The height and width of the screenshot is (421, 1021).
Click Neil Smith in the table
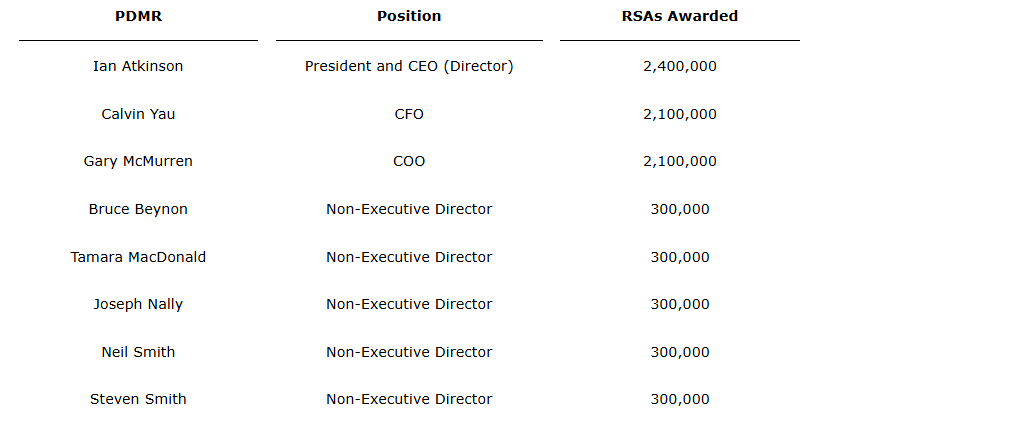pyautogui.click(x=138, y=352)
